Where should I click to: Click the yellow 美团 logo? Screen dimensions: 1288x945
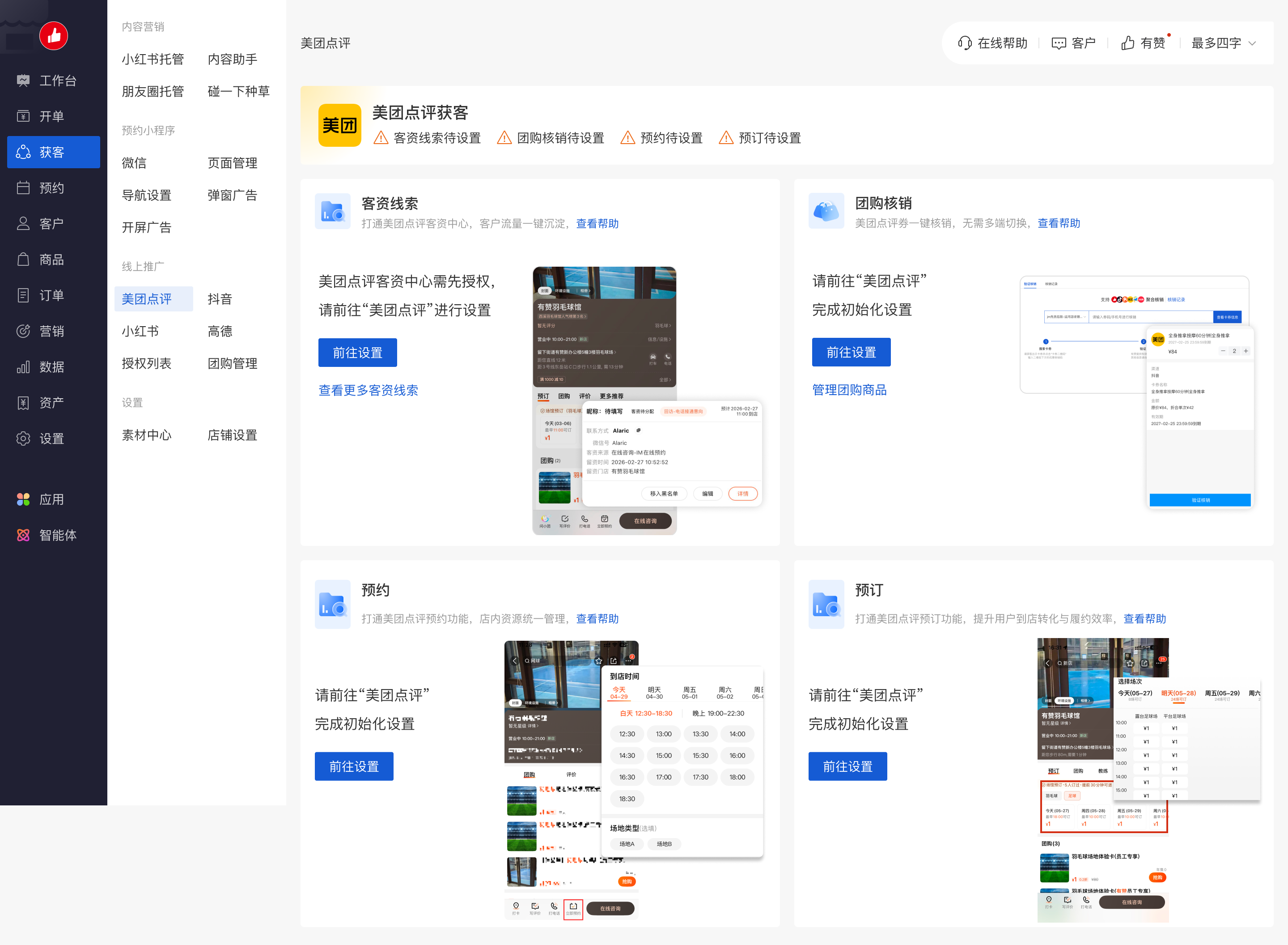pos(339,125)
